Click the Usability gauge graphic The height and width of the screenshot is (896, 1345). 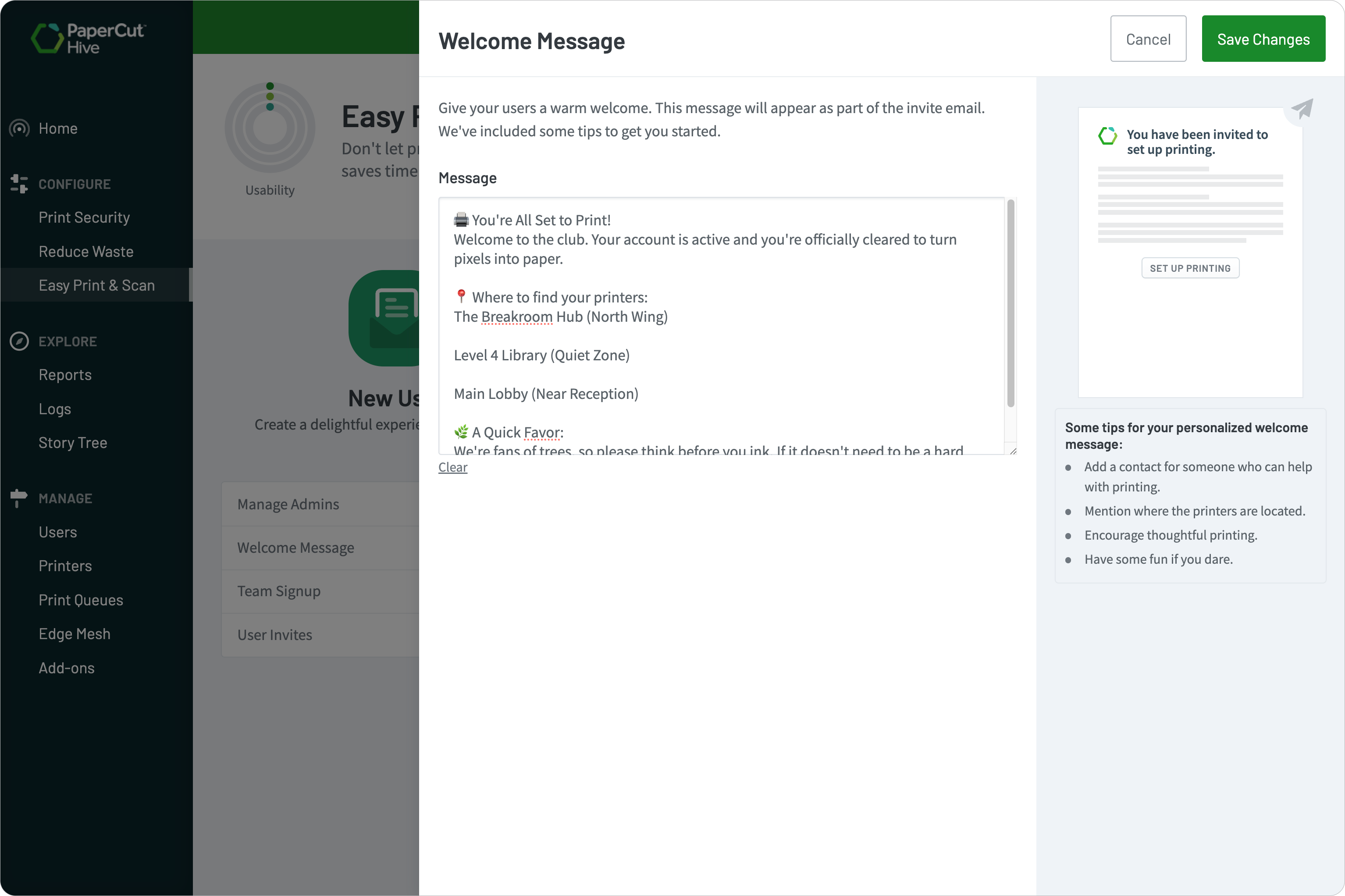pos(270,127)
